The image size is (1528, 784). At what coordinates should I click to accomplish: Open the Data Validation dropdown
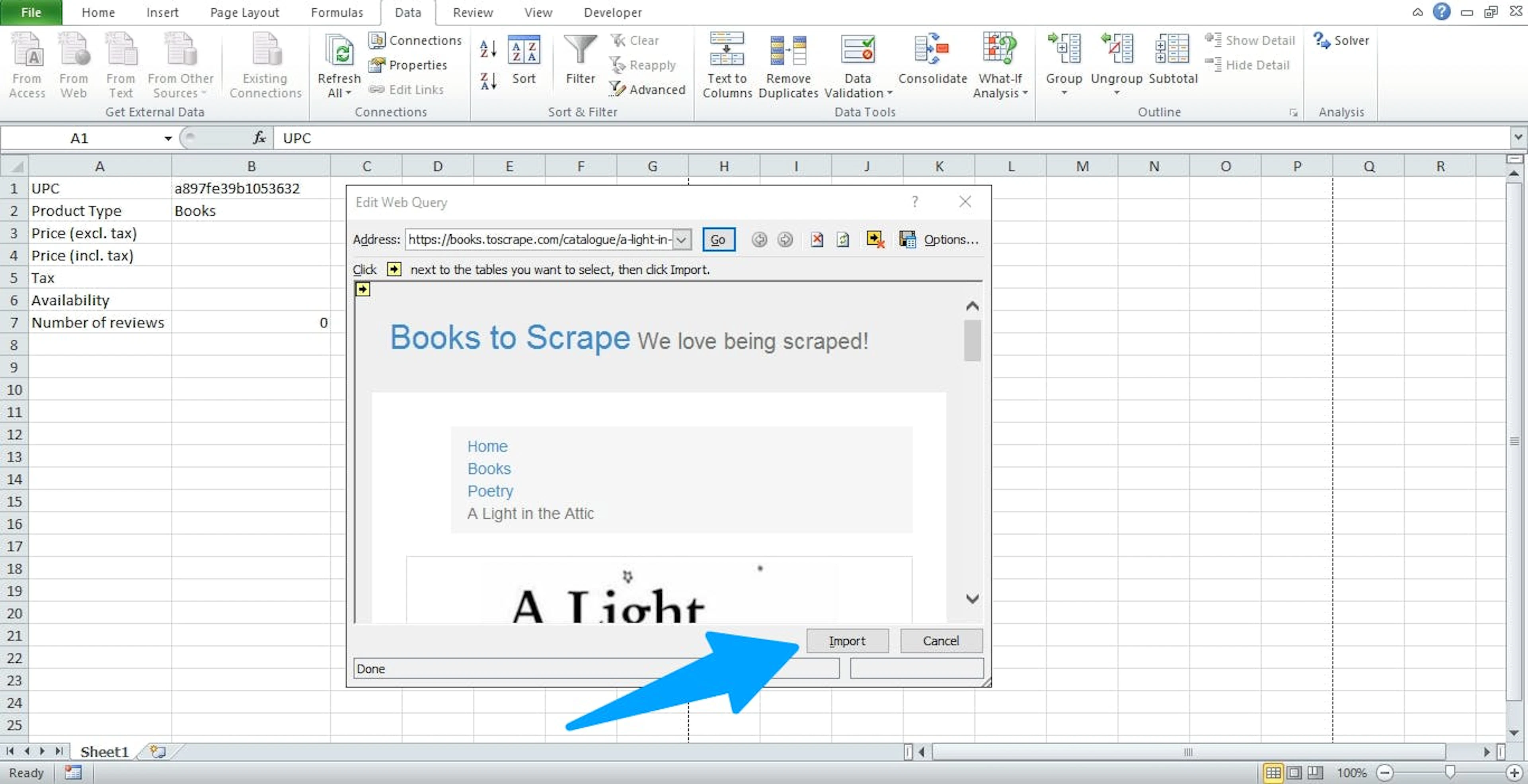pos(858,86)
